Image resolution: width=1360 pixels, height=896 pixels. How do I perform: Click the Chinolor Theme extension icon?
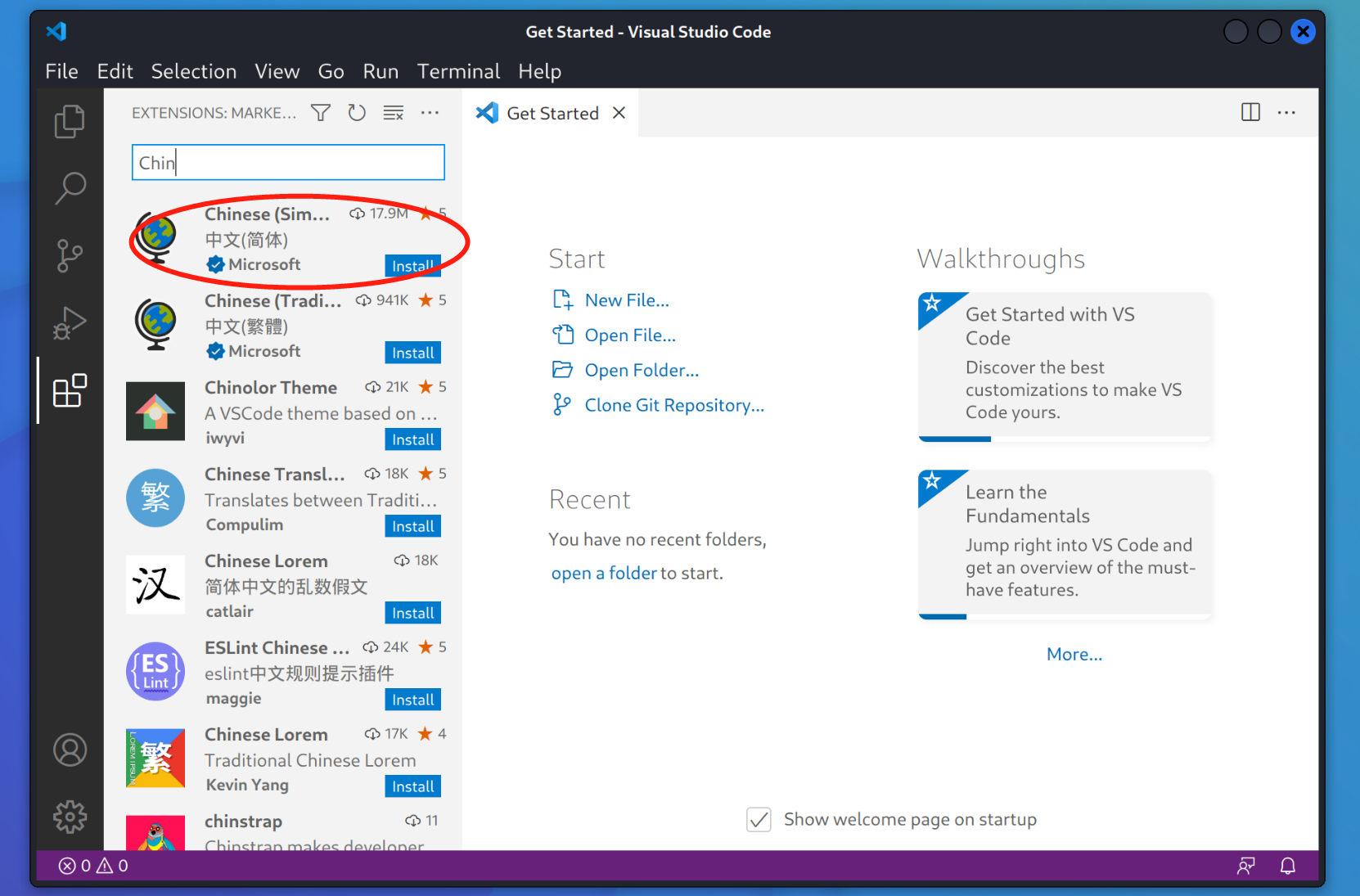point(155,412)
